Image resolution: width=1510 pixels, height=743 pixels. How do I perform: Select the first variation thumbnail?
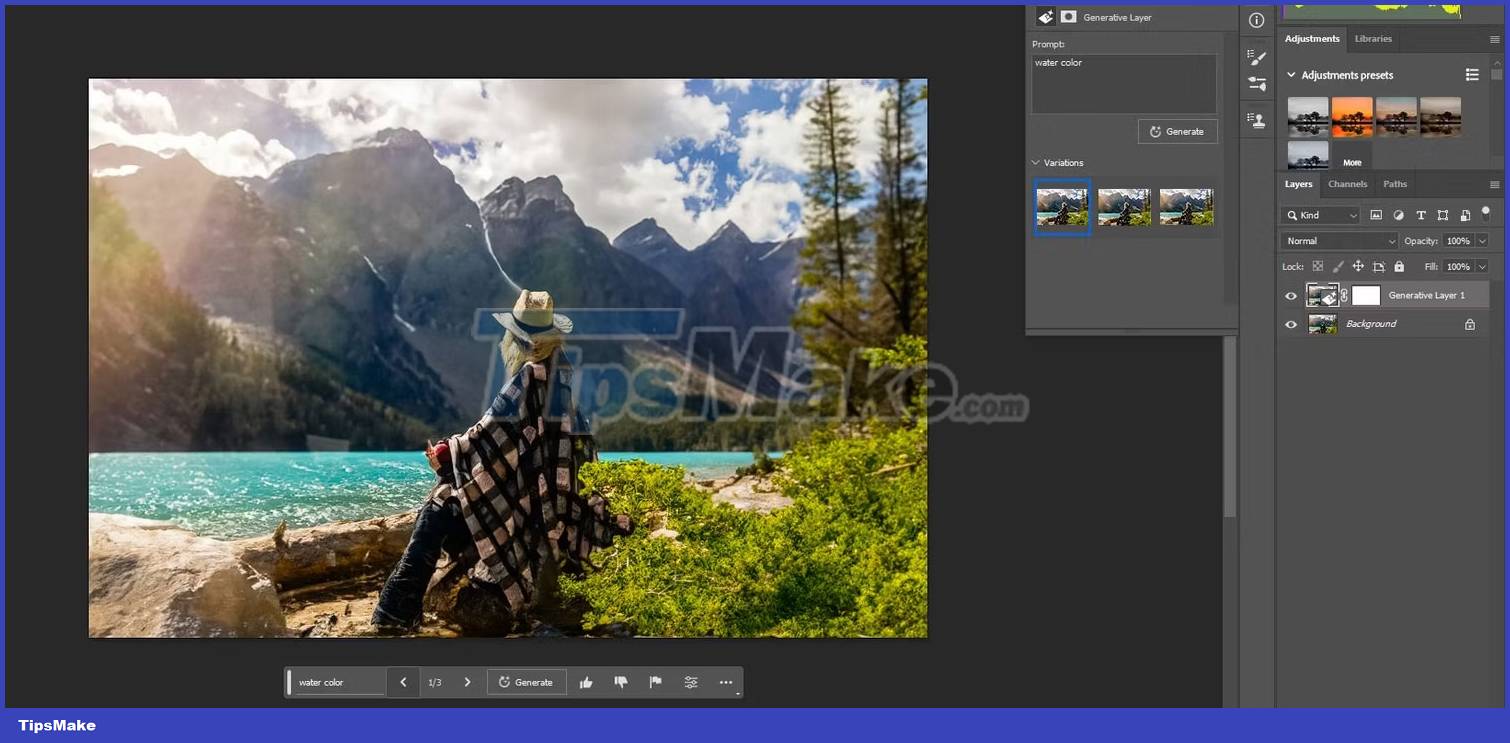click(x=1061, y=207)
